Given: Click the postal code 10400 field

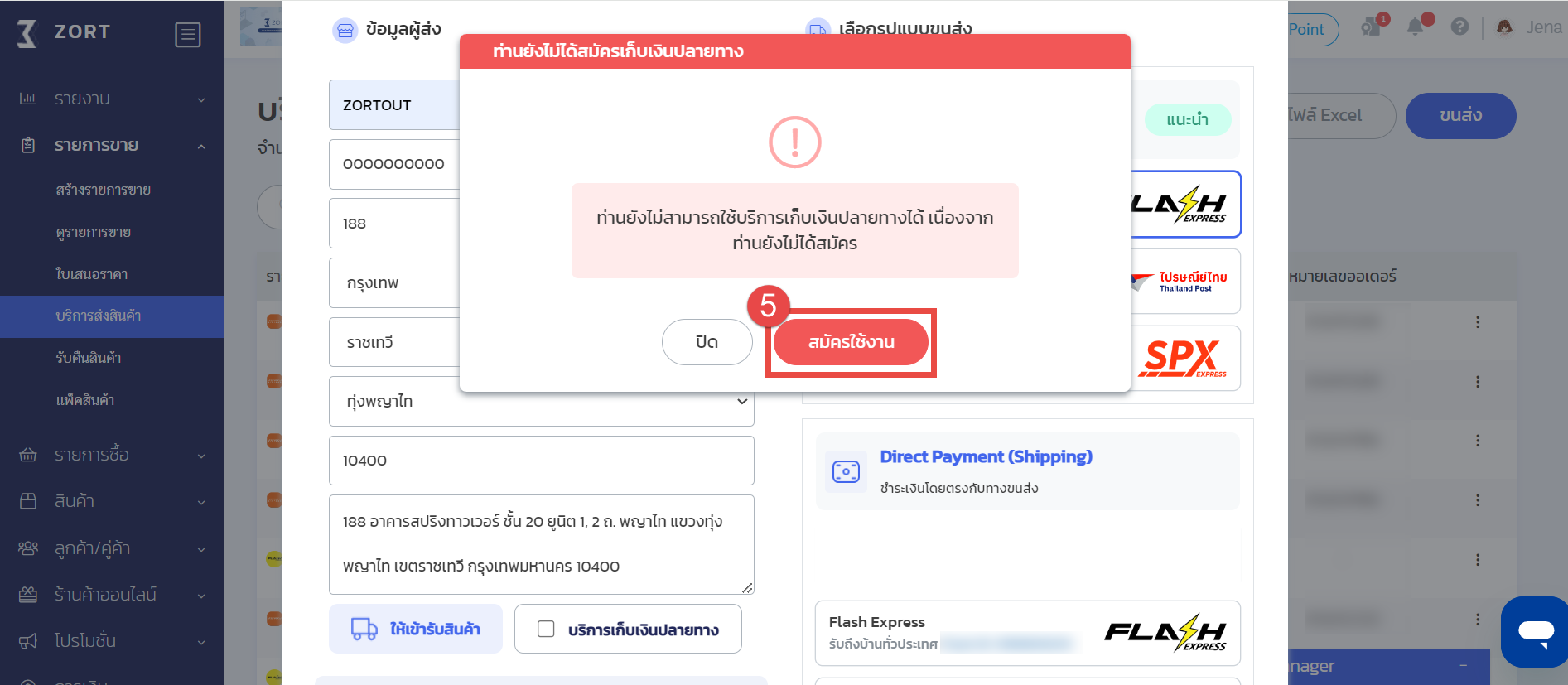Looking at the screenshot, I should 542,461.
